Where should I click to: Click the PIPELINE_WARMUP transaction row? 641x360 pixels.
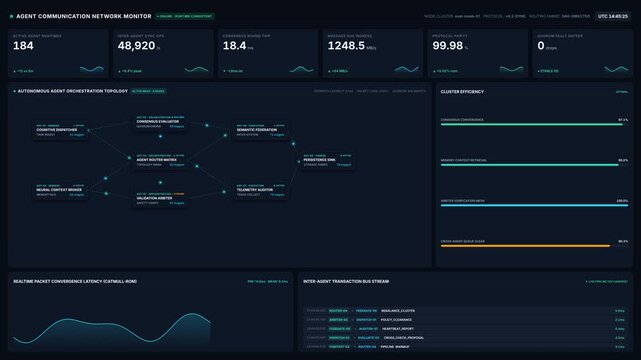466,347
